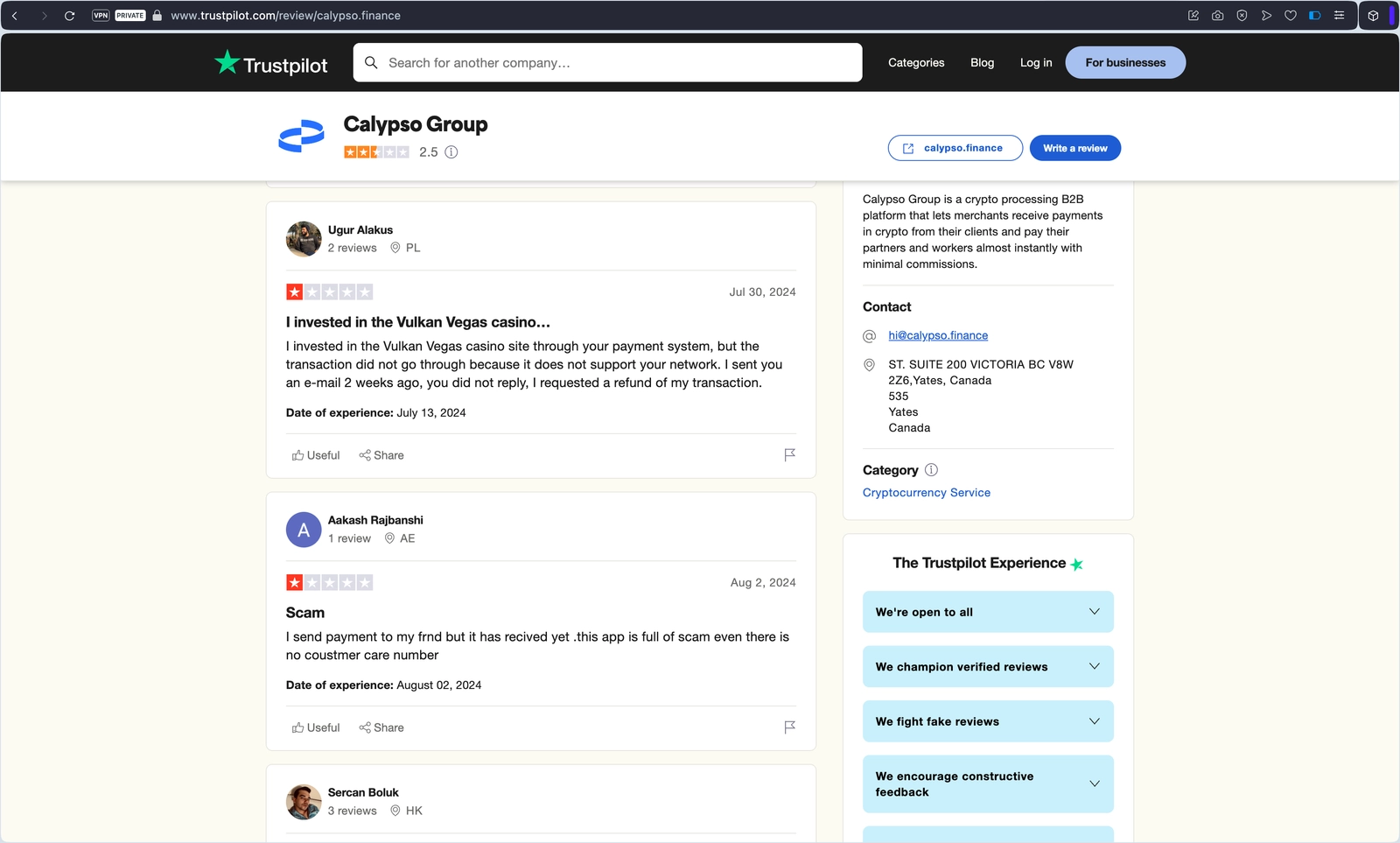1400x843 pixels.
Task: Expand the "We fight fake reviews" section
Action: coord(988,721)
